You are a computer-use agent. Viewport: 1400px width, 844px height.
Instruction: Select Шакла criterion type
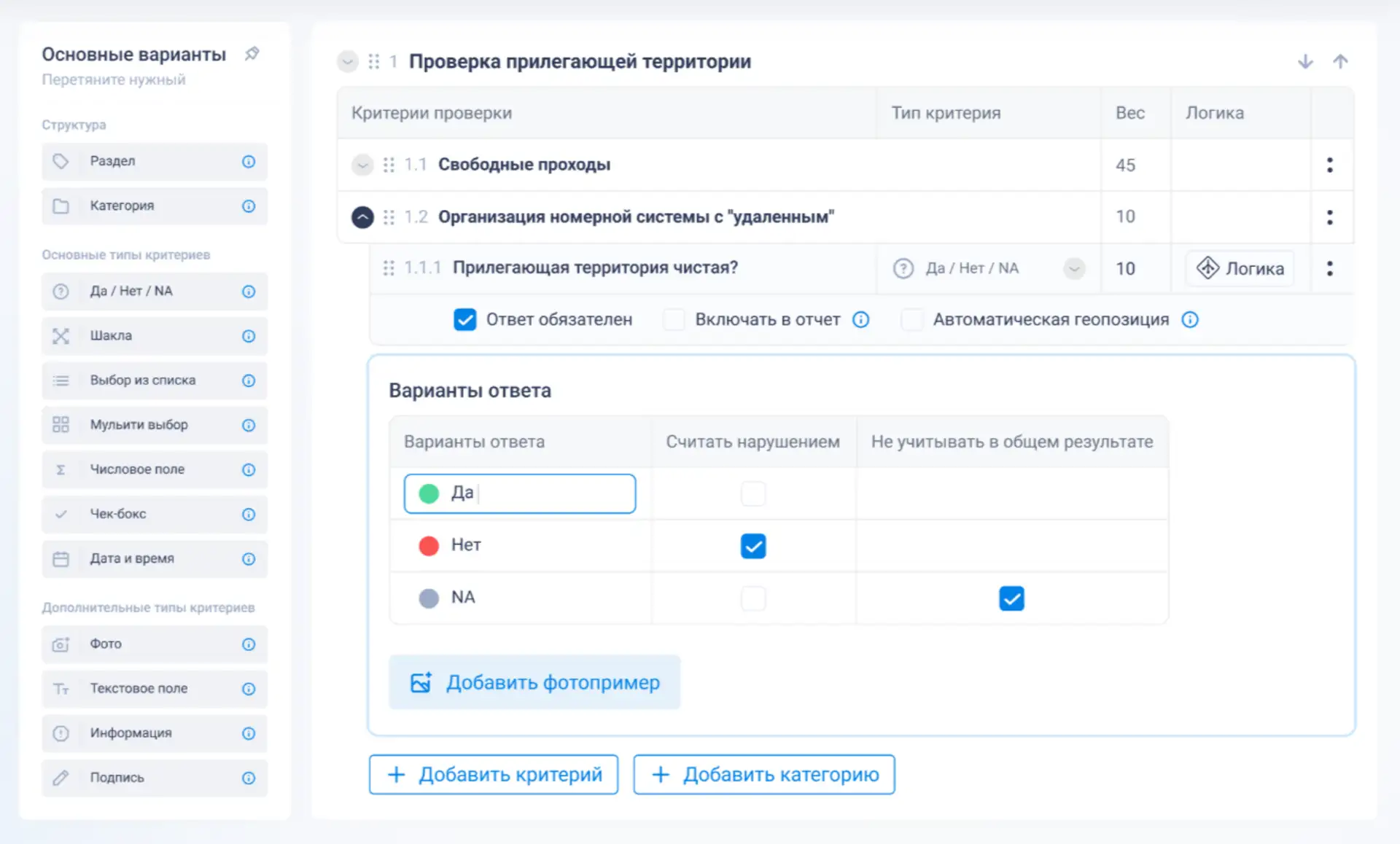coord(155,336)
